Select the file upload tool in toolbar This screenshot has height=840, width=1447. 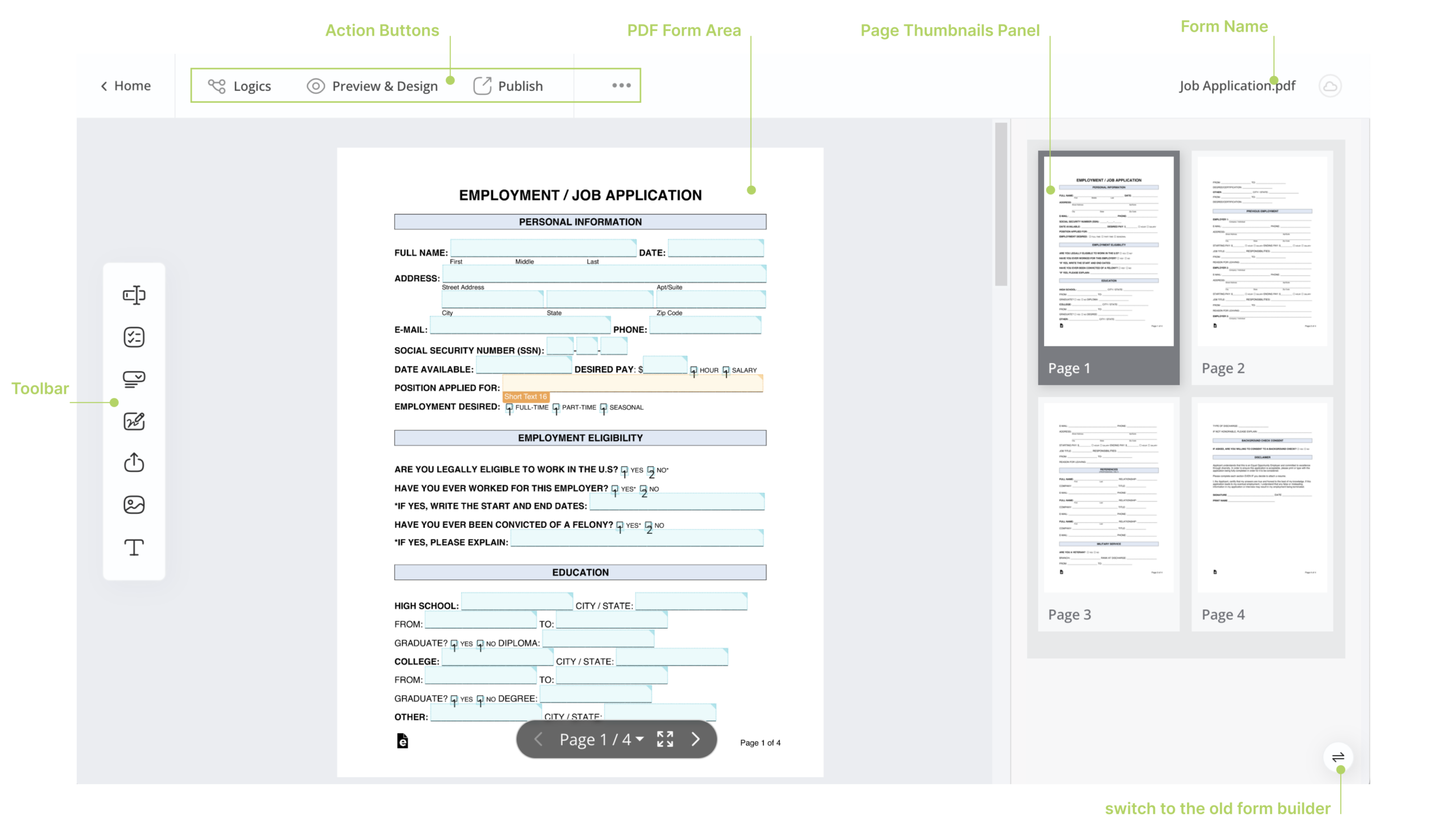(x=134, y=463)
